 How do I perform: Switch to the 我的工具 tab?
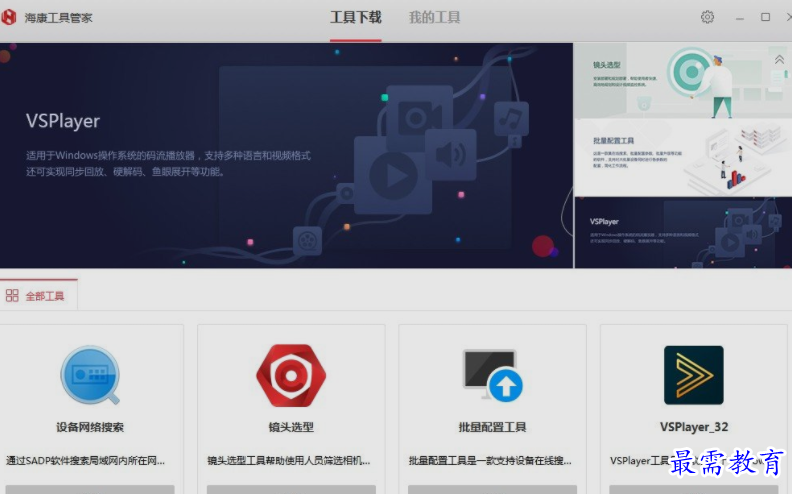(434, 17)
